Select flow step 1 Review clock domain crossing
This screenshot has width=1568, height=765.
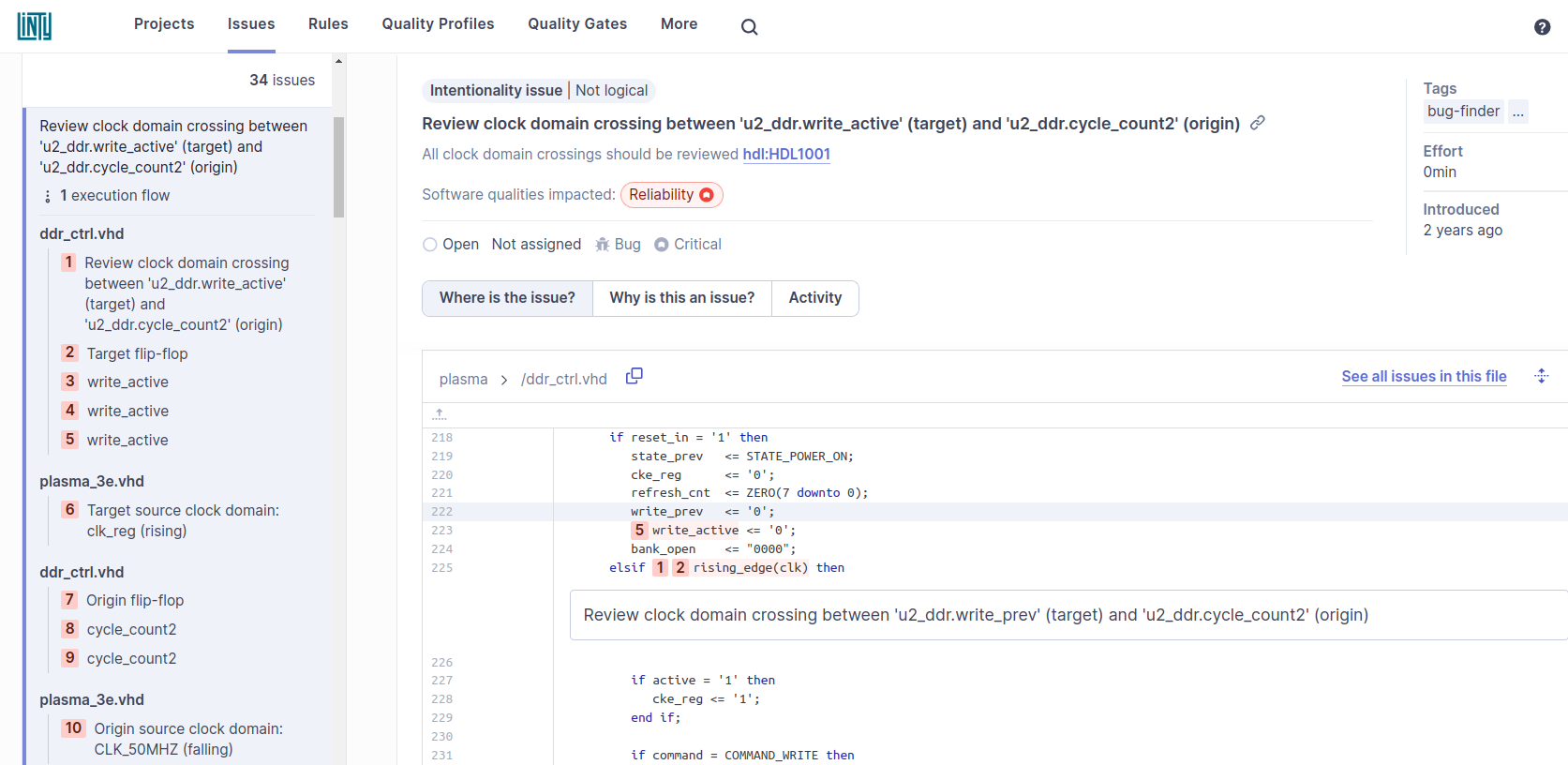coord(185,294)
